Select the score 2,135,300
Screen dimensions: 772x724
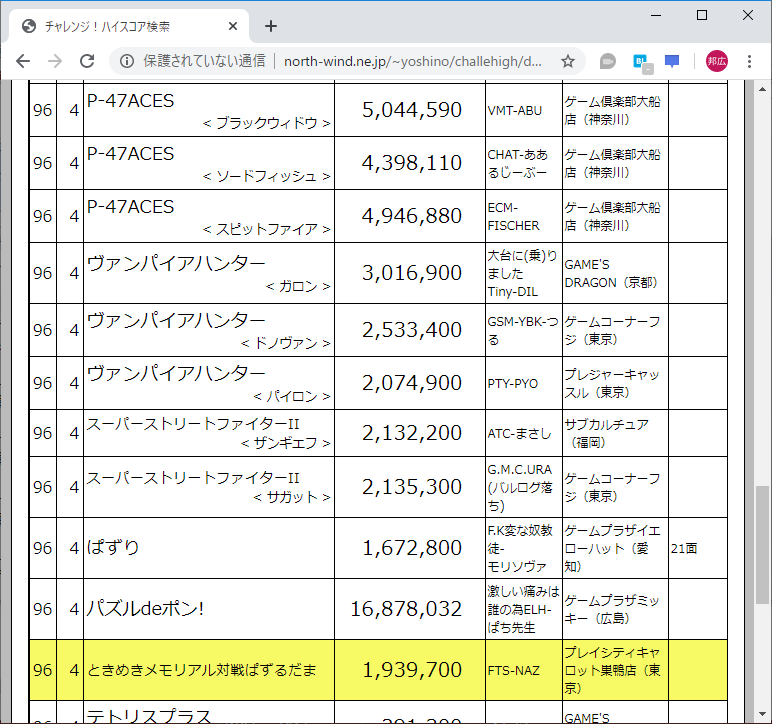[412, 487]
